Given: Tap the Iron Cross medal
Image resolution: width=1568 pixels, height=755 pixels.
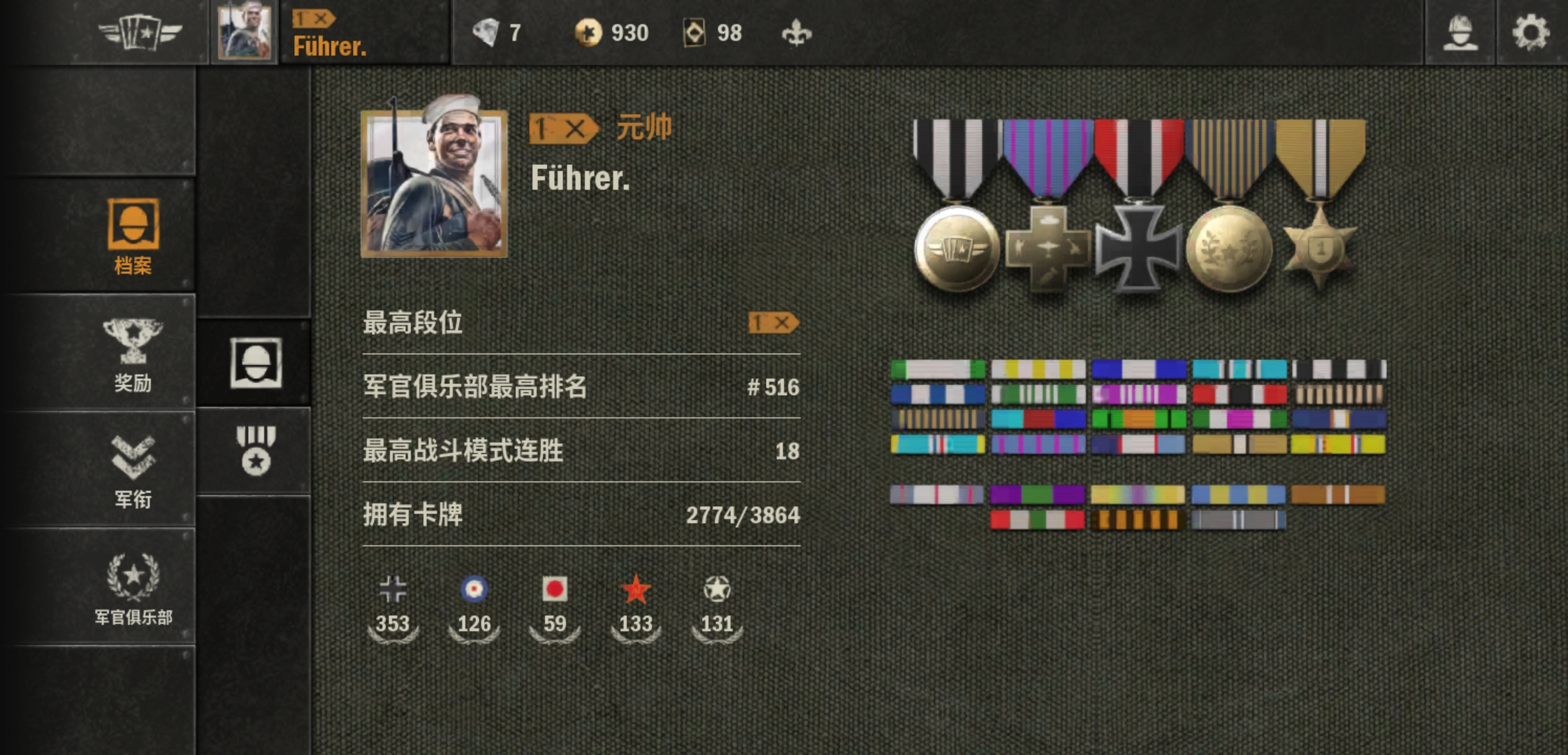Looking at the screenshot, I should point(1138,206).
